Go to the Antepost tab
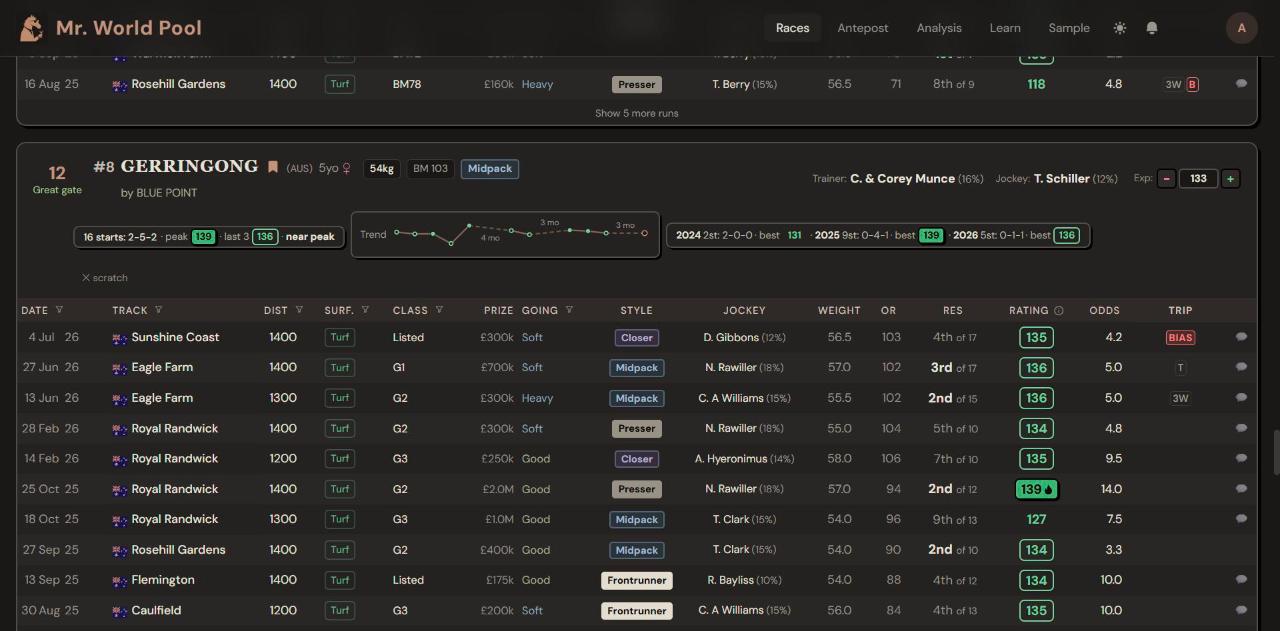The width and height of the screenshot is (1280, 631). coord(863,28)
